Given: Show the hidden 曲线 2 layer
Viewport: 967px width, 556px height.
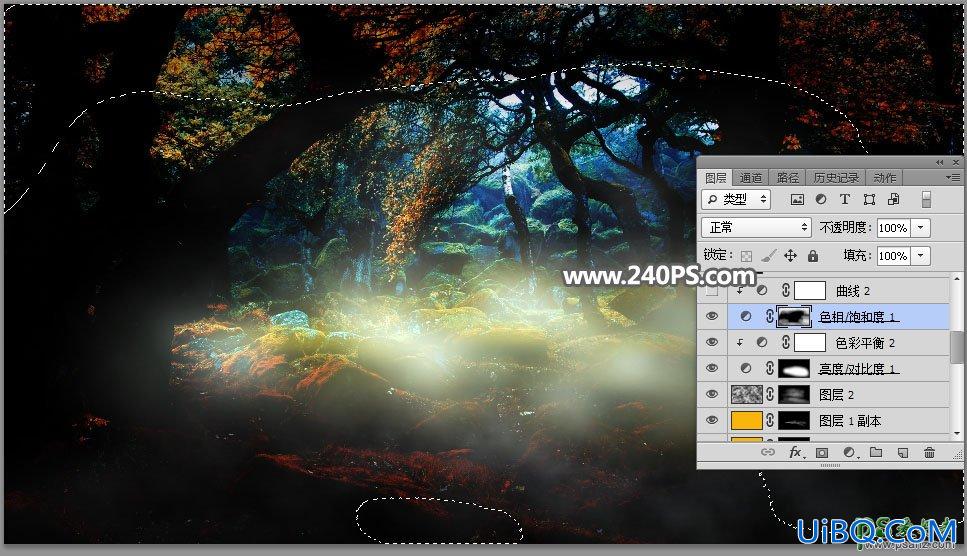Looking at the screenshot, I should tap(712, 290).
